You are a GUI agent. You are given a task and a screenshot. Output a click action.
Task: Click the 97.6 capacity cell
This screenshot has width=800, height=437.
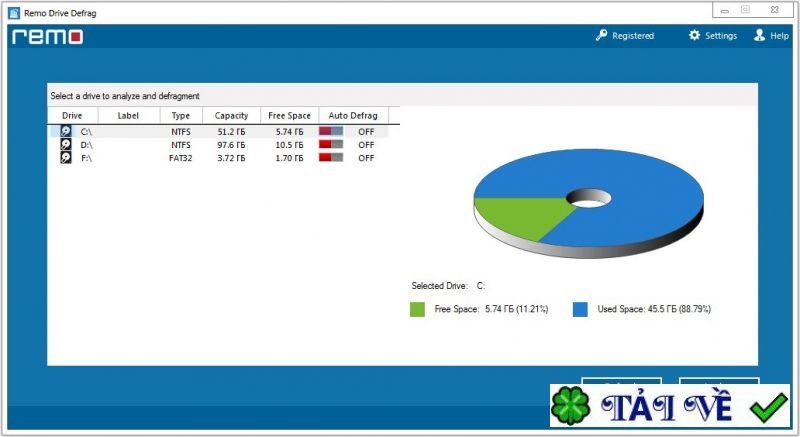[x=231, y=145]
